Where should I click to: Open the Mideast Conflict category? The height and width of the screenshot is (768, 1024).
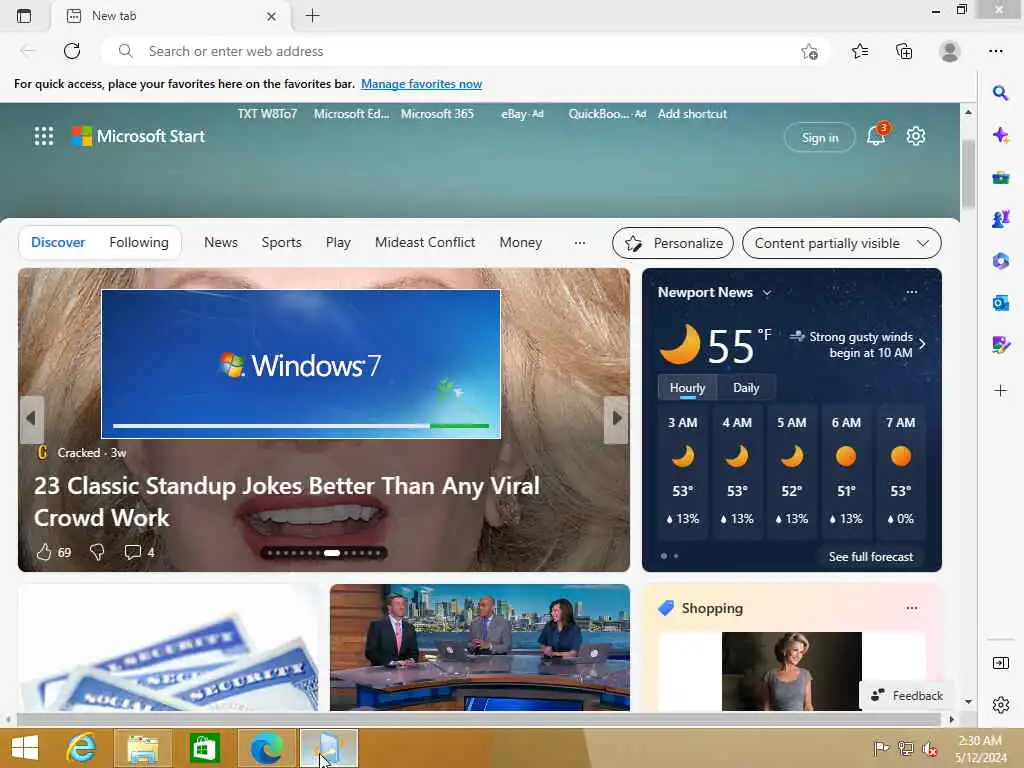[425, 242]
